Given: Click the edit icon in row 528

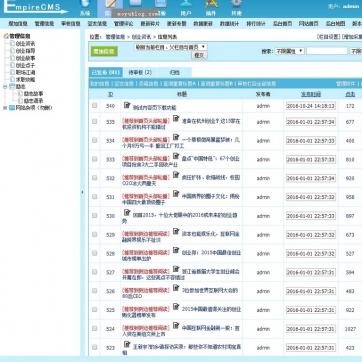Looking at the screenshot, I should click(176, 250).
